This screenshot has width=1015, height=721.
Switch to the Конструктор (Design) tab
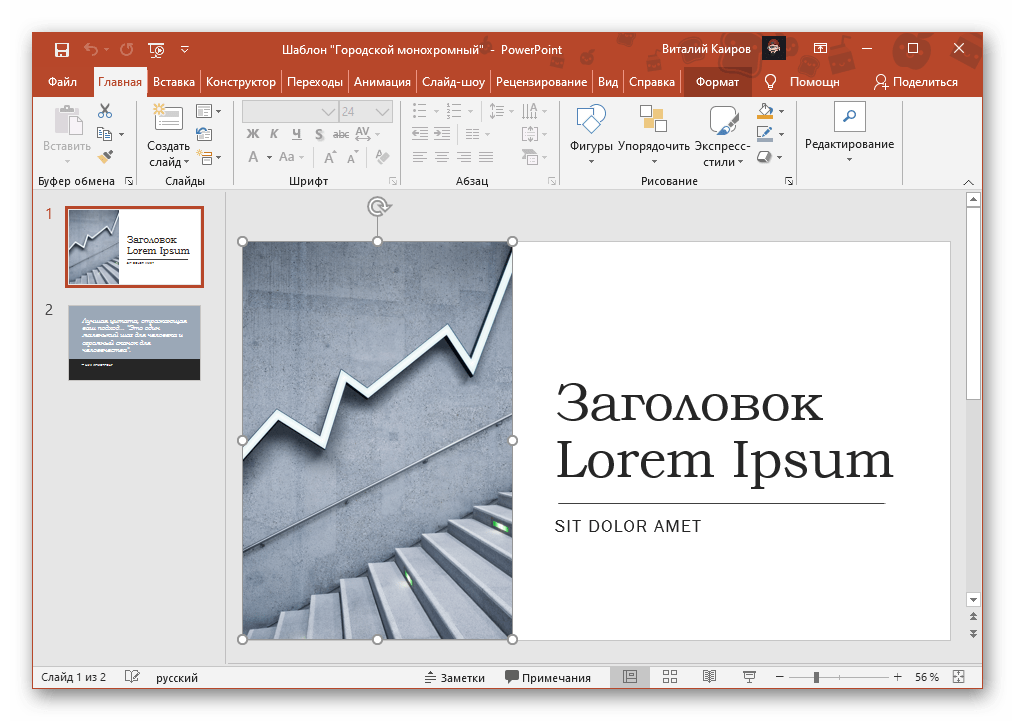click(x=241, y=82)
